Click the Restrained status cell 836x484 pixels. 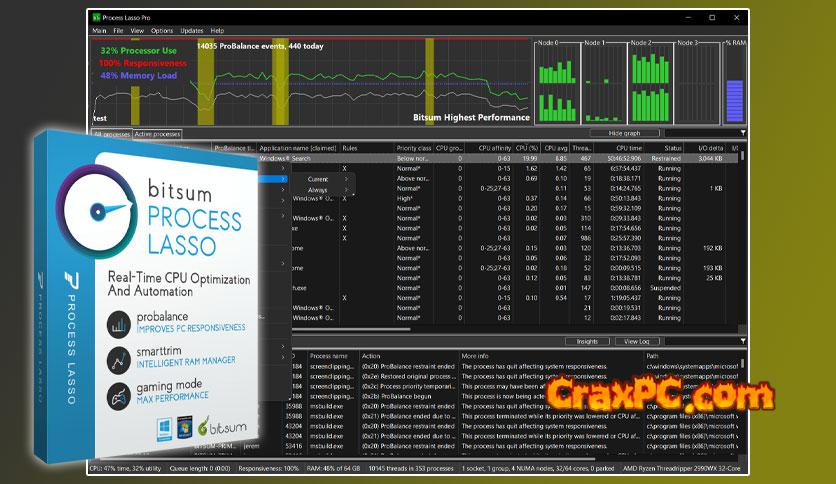pyautogui.click(x=666, y=158)
